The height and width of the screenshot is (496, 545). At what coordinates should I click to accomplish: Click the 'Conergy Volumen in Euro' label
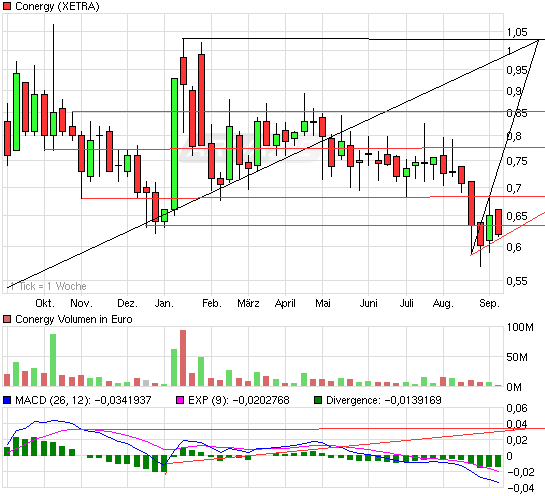point(74,319)
